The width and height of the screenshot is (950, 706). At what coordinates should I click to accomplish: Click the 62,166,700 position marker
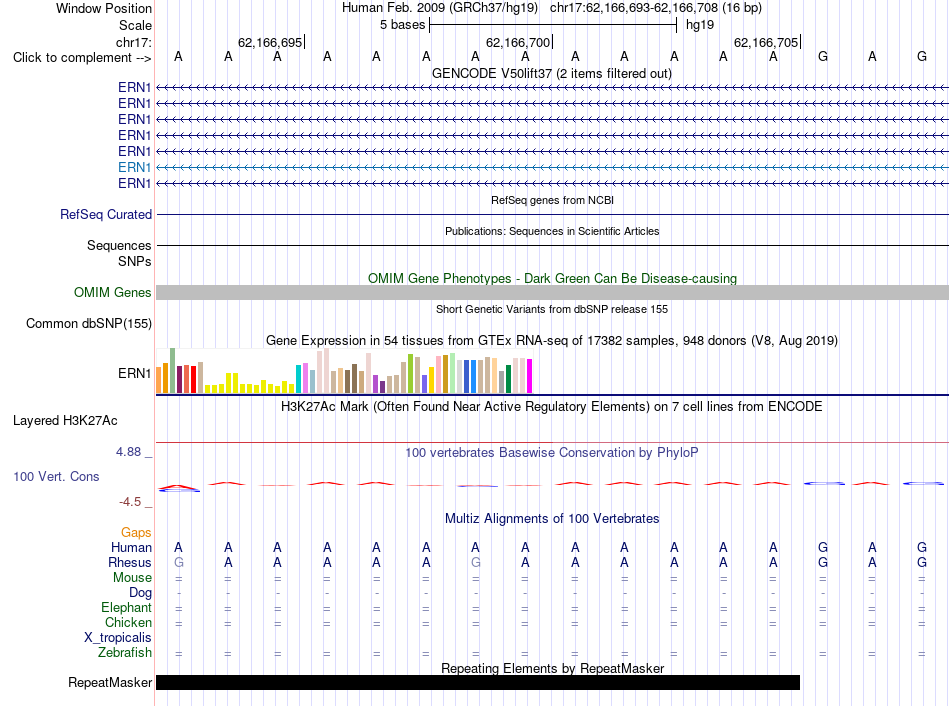tap(519, 42)
